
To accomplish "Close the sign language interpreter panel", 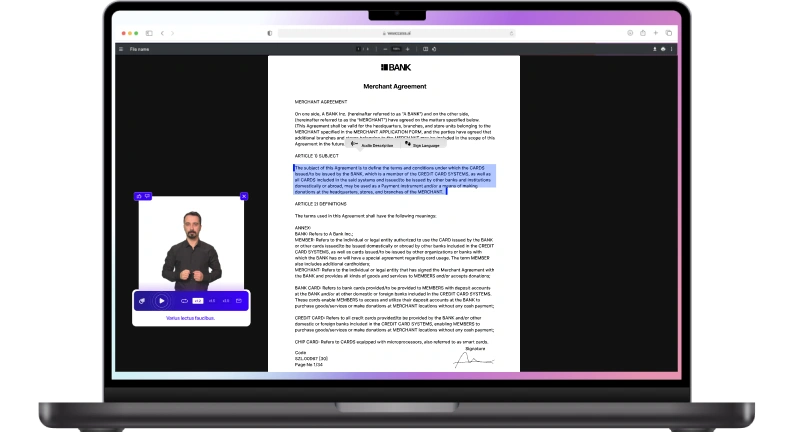I will (244, 196).
